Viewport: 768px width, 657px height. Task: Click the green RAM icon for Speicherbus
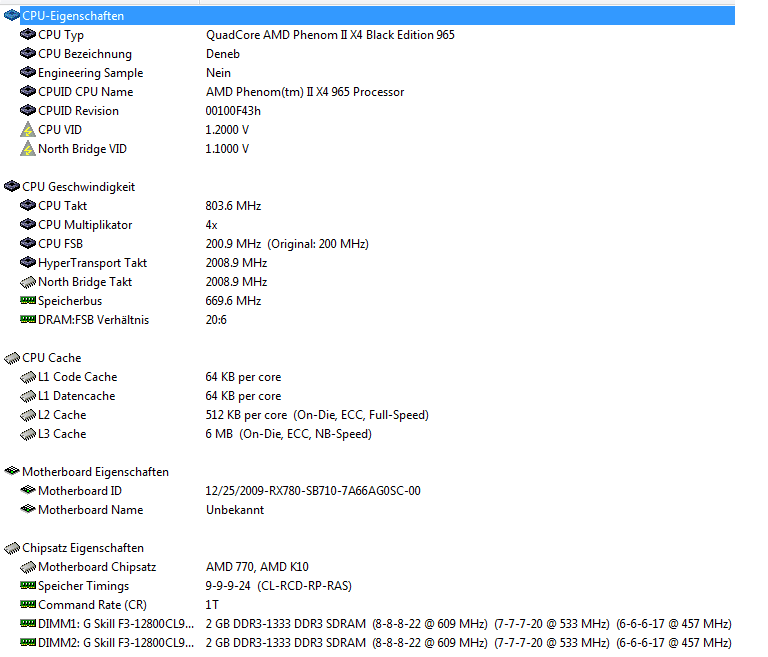28,300
